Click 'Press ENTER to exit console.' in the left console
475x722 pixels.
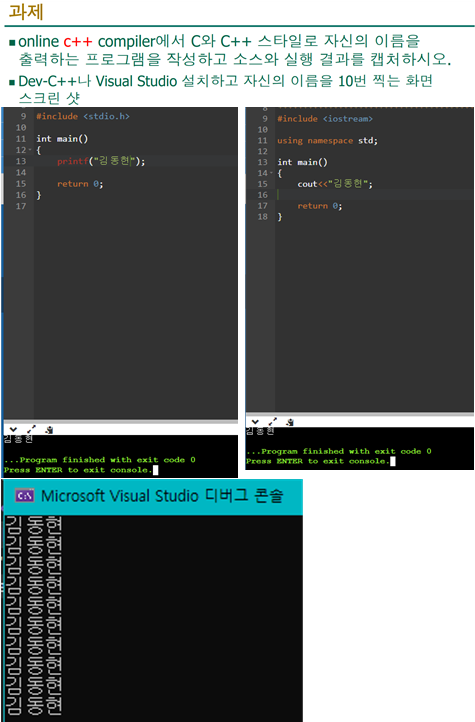(78, 470)
